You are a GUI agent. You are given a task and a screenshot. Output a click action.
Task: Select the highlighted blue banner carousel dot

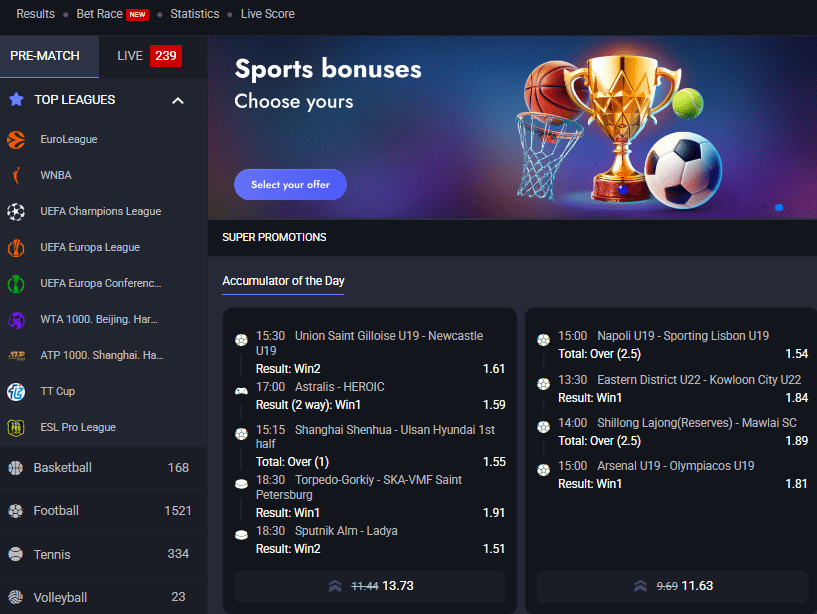click(x=779, y=207)
